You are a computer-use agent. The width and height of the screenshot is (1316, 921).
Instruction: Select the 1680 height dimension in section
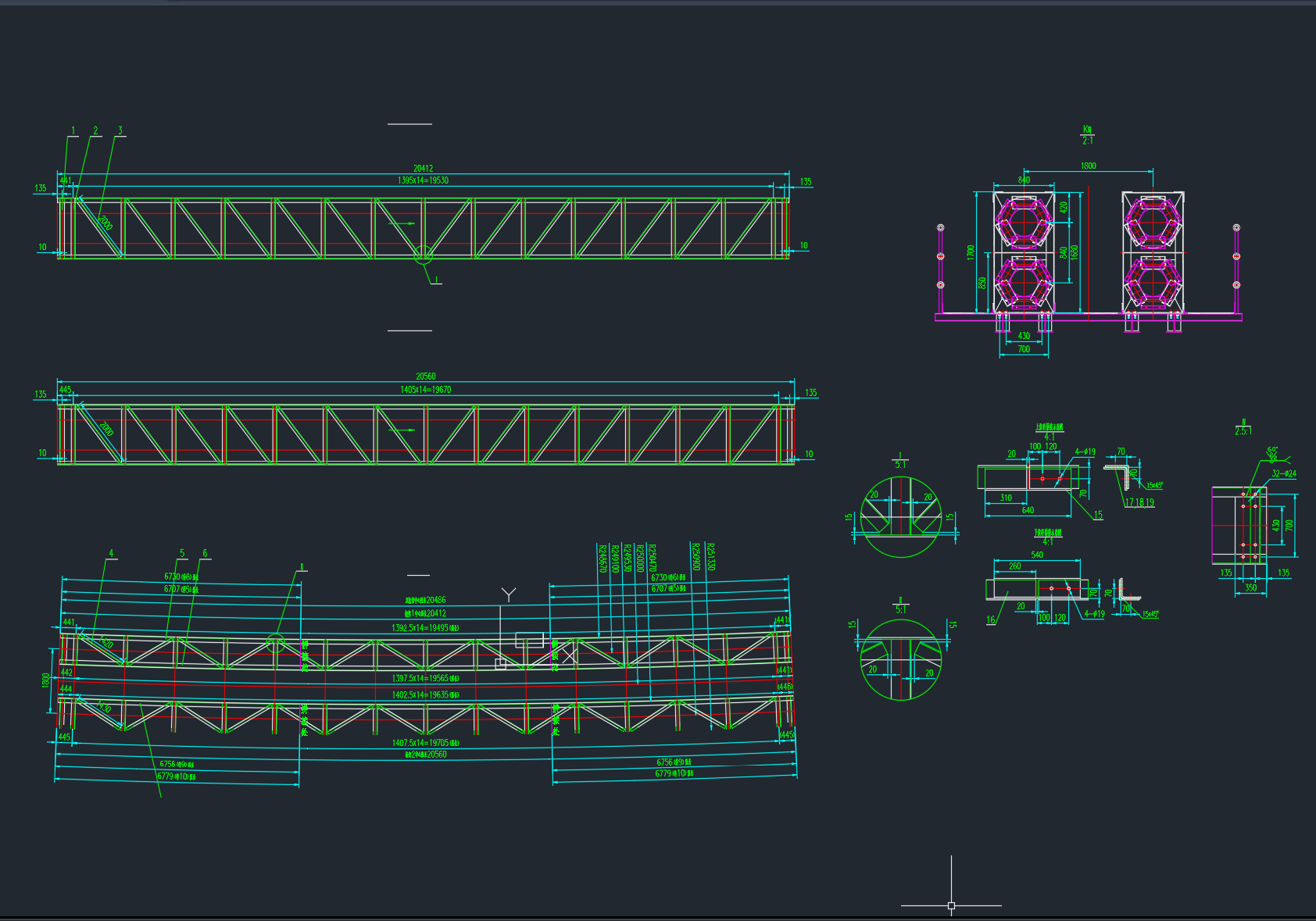pos(1075,252)
